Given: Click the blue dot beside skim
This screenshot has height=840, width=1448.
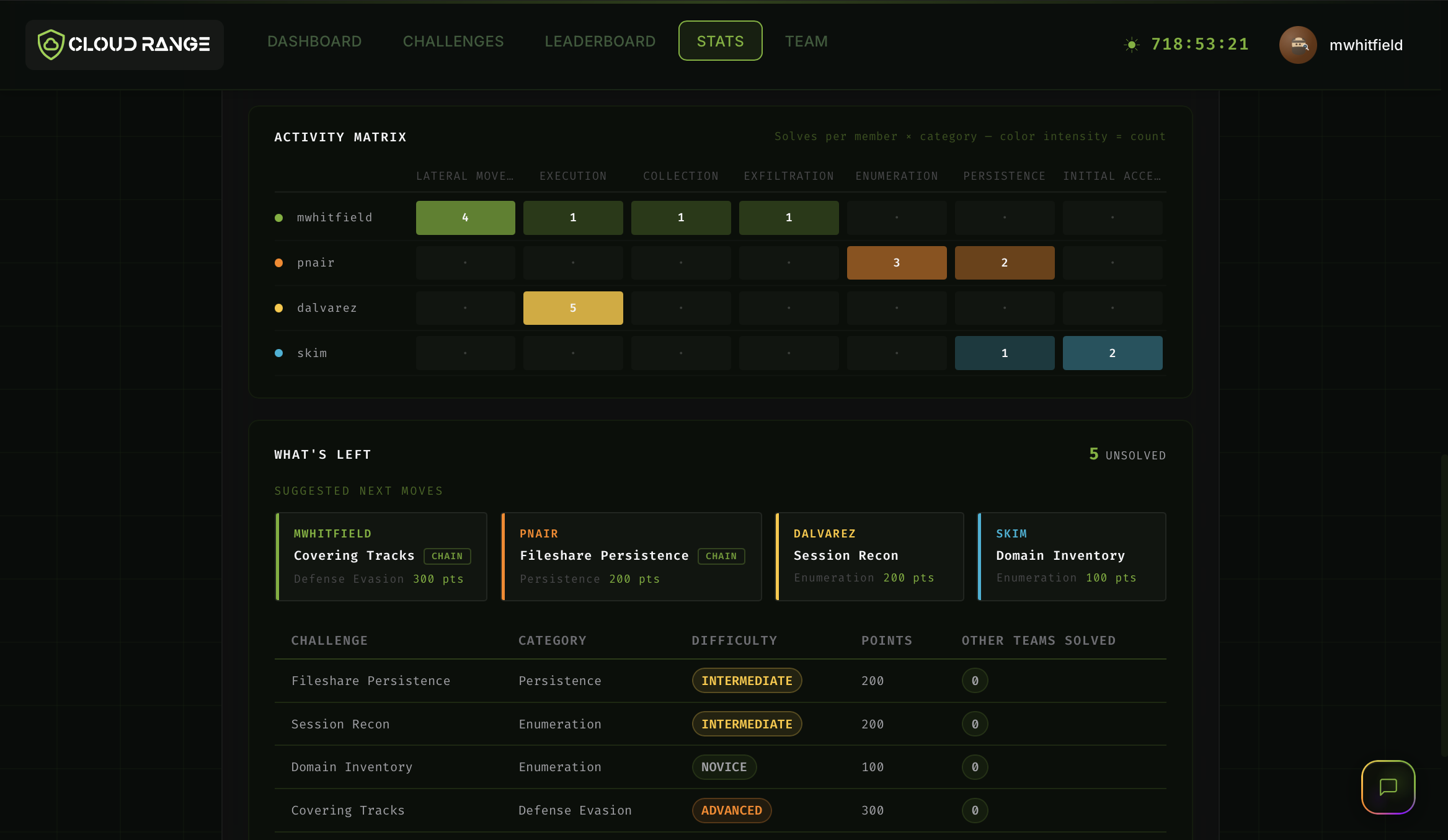Looking at the screenshot, I should pyautogui.click(x=279, y=353).
